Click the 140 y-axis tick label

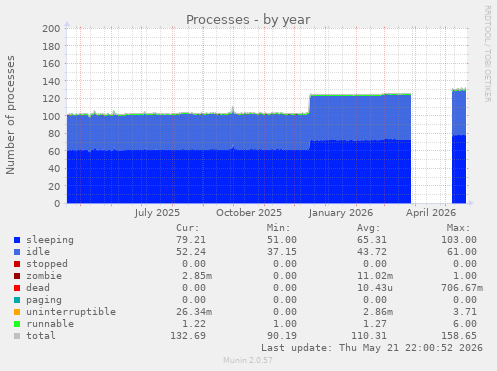pyautogui.click(x=51, y=81)
